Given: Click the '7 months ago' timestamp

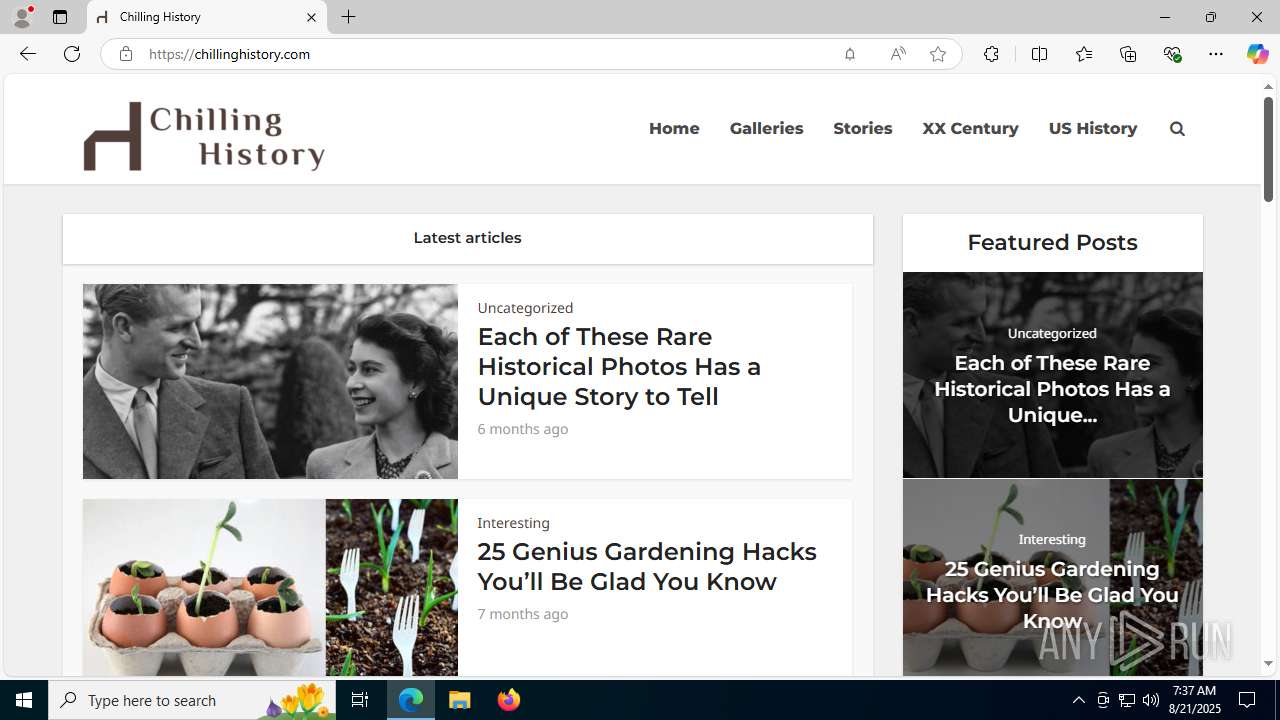Looking at the screenshot, I should click(x=523, y=614).
